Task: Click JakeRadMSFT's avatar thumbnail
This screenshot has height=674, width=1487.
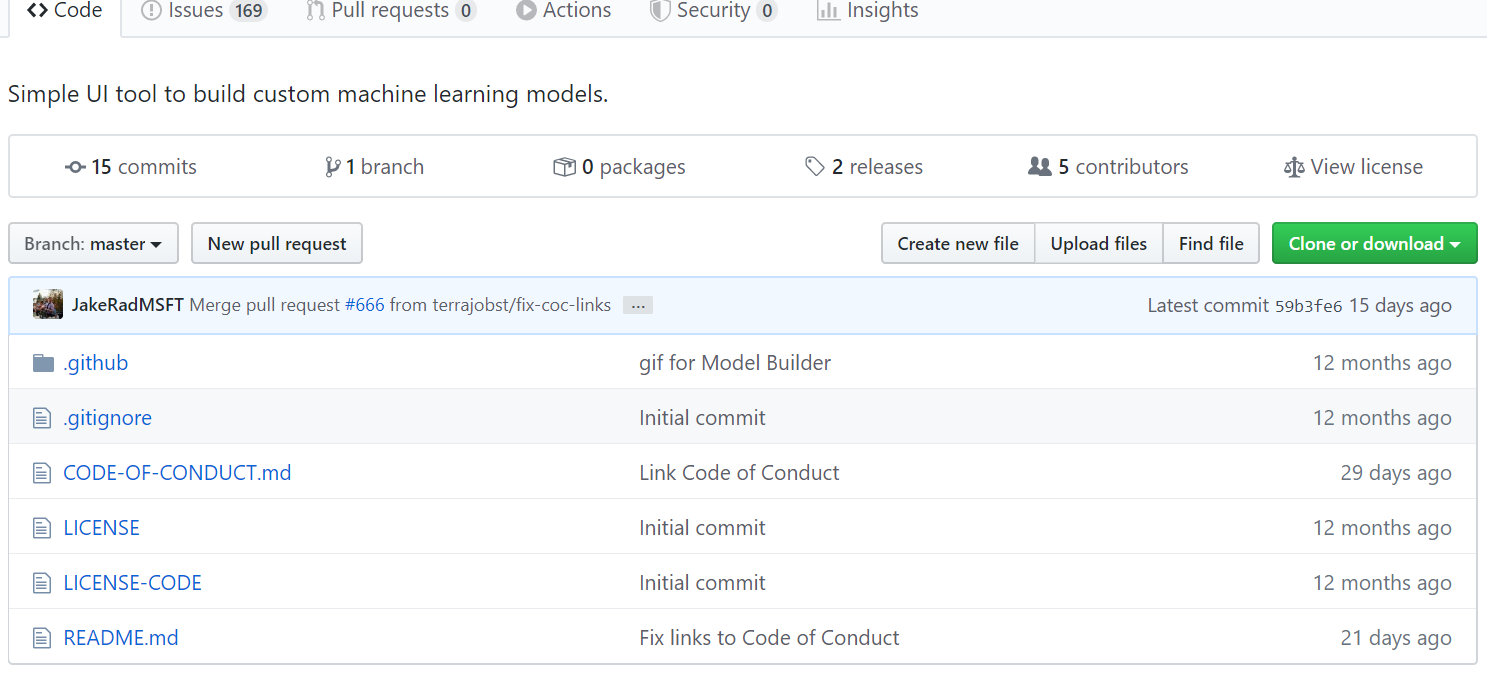Action: coord(47,304)
